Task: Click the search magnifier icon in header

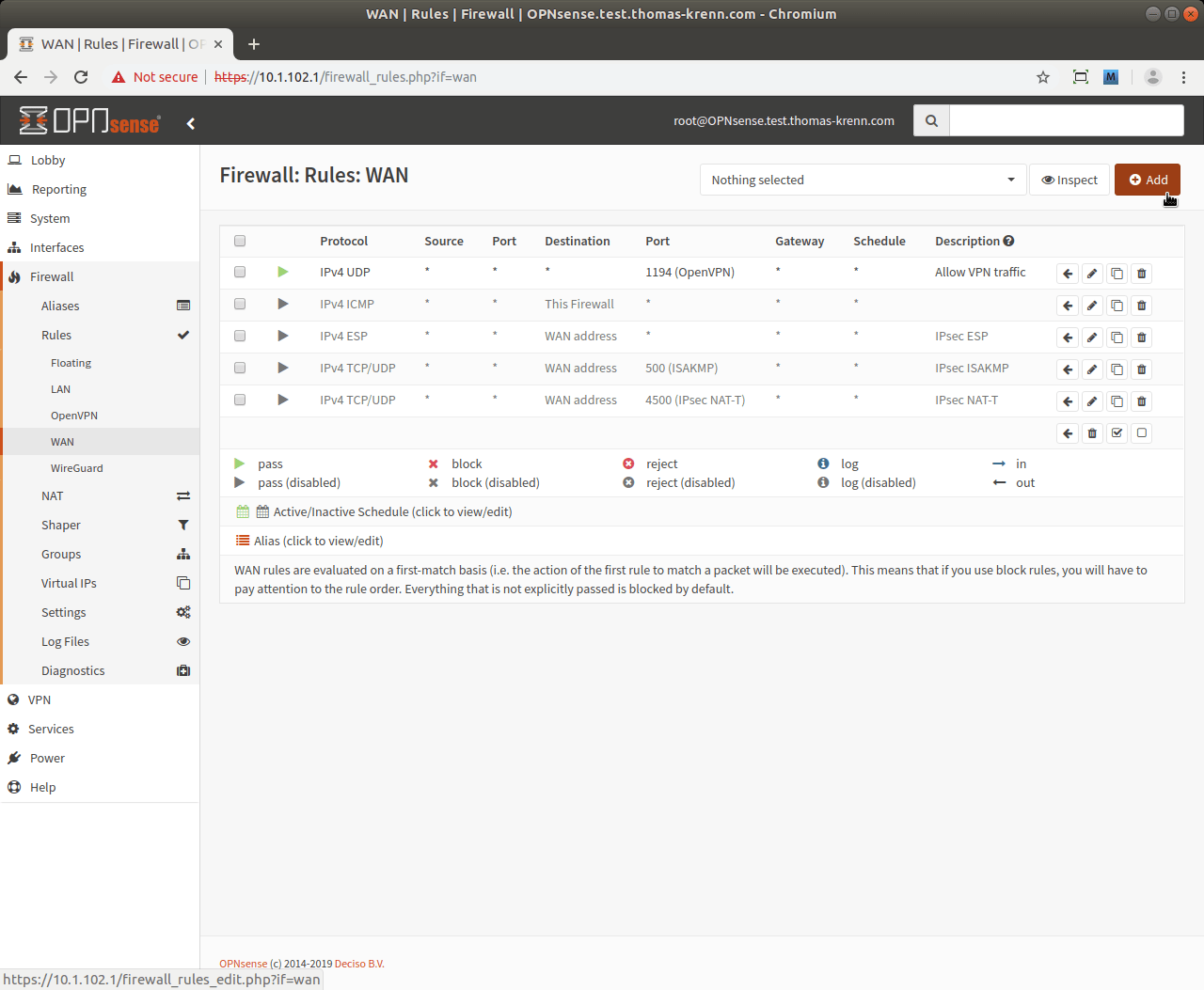Action: (931, 120)
